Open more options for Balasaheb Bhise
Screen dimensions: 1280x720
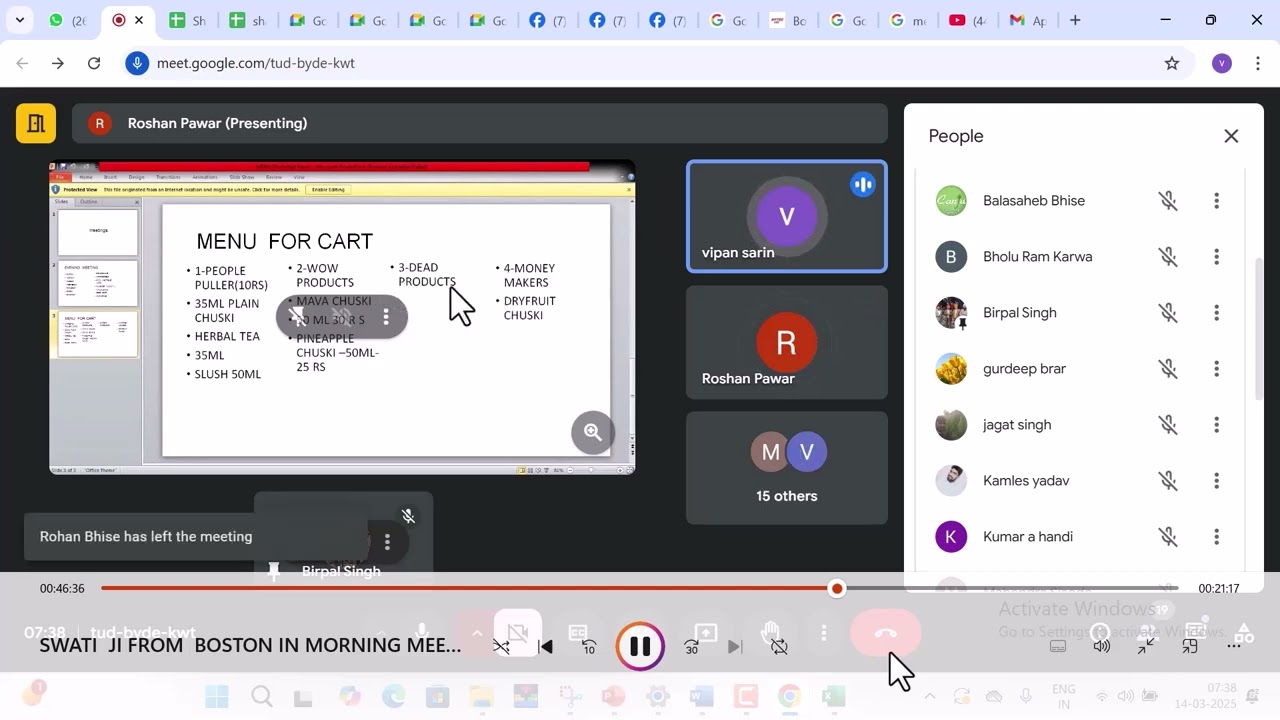point(1216,201)
